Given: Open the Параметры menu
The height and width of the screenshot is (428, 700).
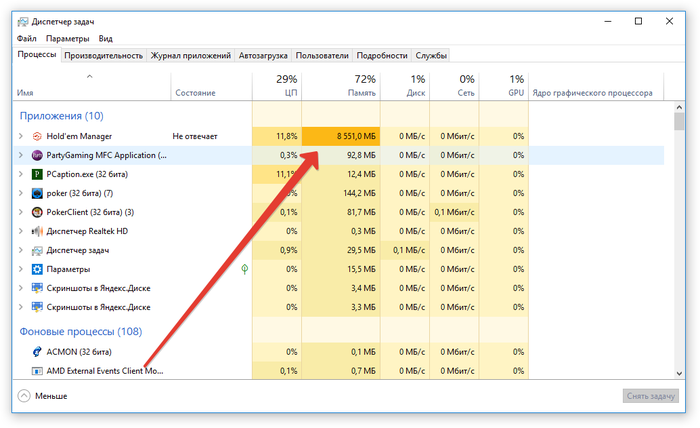Looking at the screenshot, I should point(67,38).
